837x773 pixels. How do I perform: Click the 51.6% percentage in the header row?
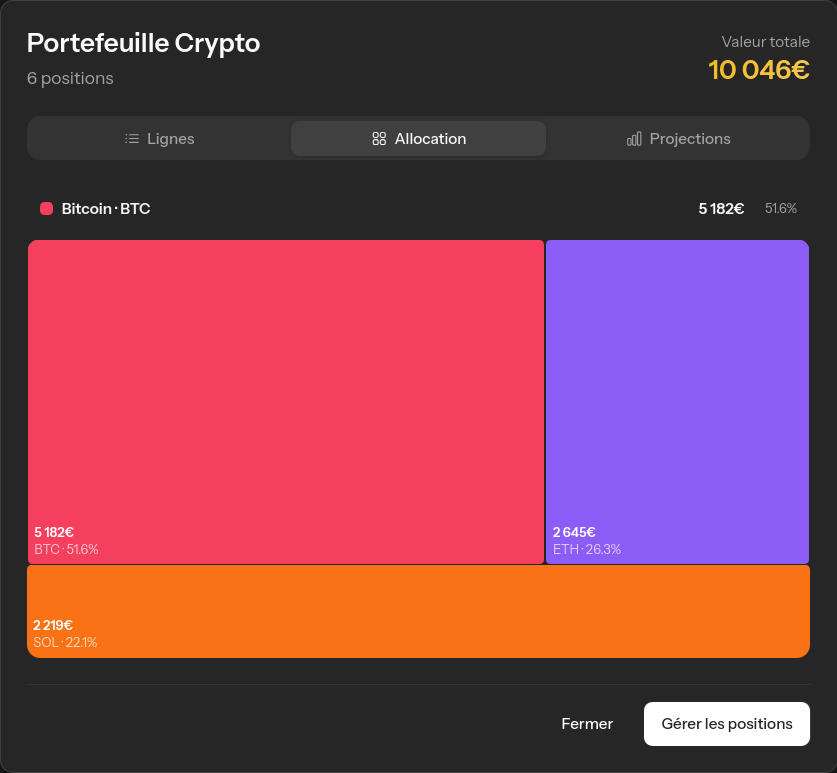pos(781,209)
